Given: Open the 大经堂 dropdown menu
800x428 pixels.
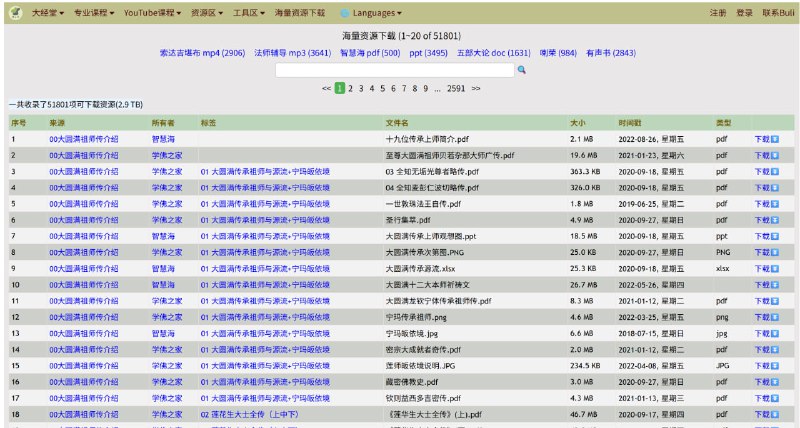Looking at the screenshot, I should 48,13.
